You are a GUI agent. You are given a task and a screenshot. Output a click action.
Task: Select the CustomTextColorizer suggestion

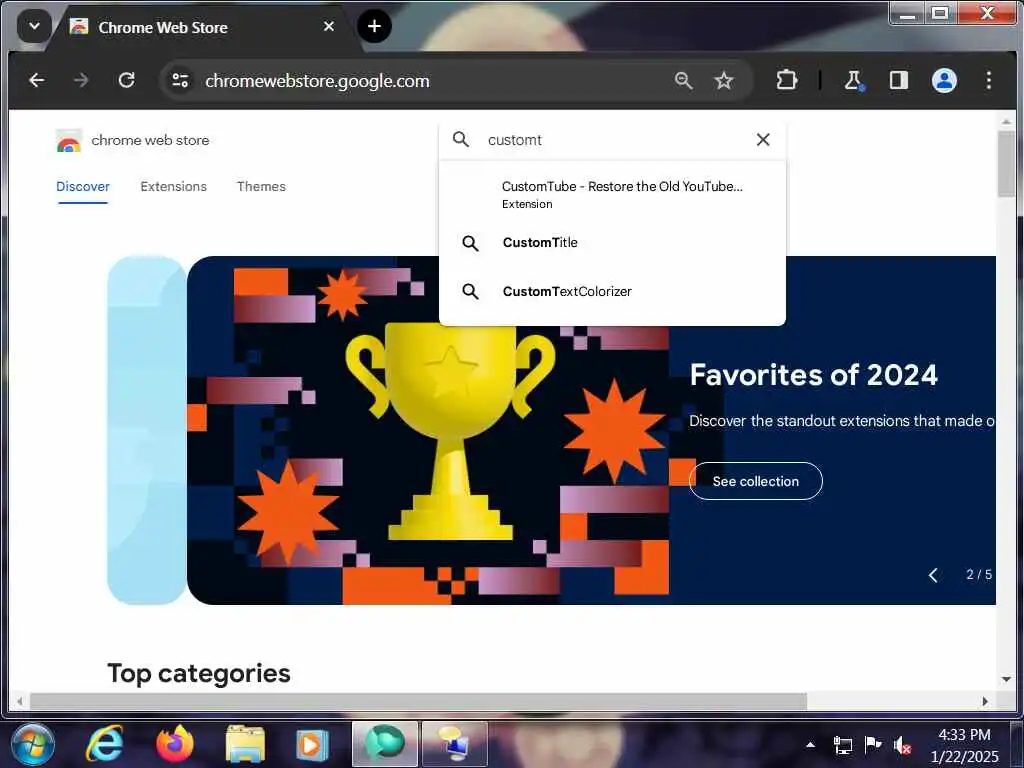pyautogui.click(x=613, y=291)
